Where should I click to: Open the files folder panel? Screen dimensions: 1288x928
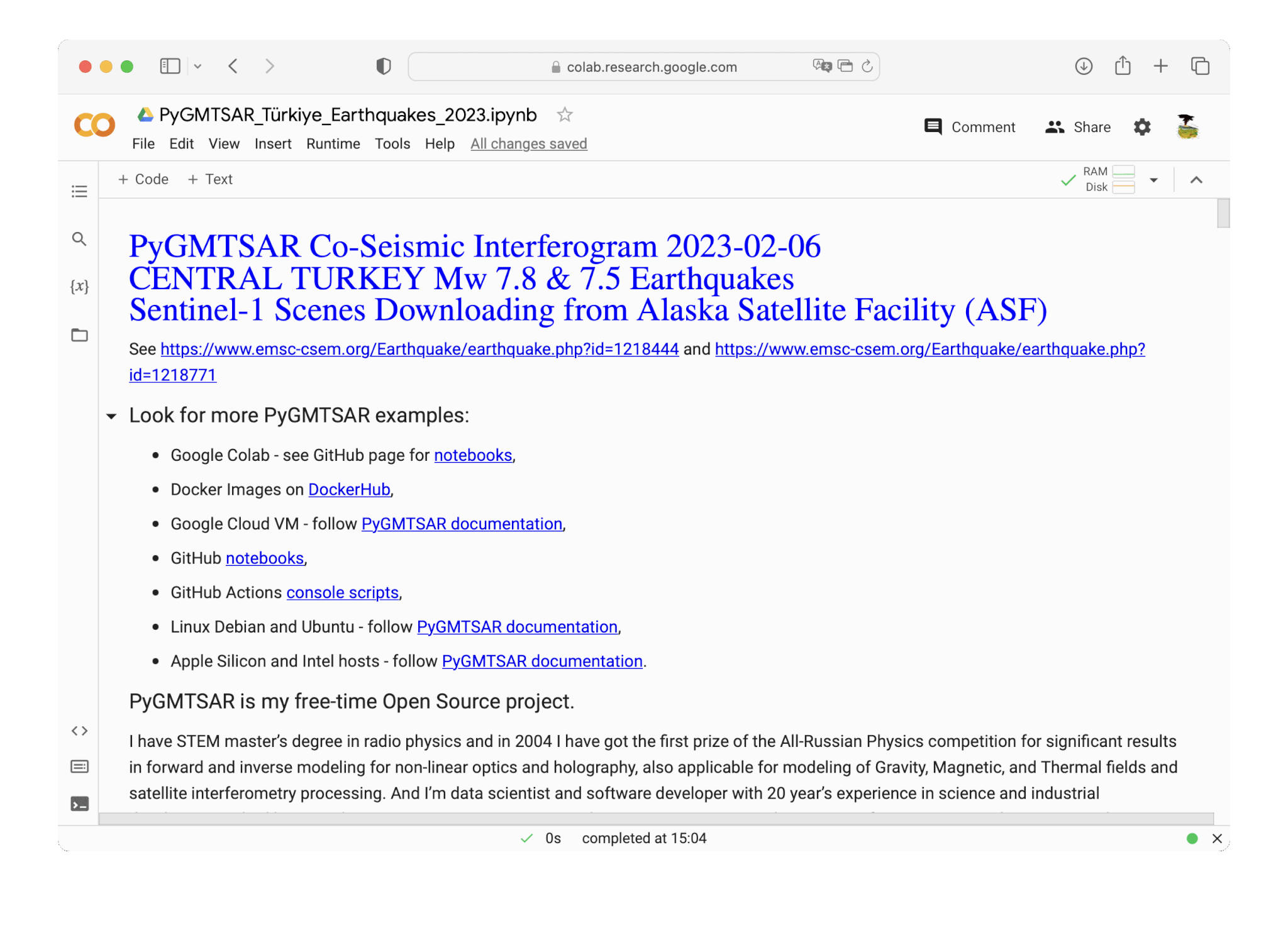pyautogui.click(x=79, y=334)
